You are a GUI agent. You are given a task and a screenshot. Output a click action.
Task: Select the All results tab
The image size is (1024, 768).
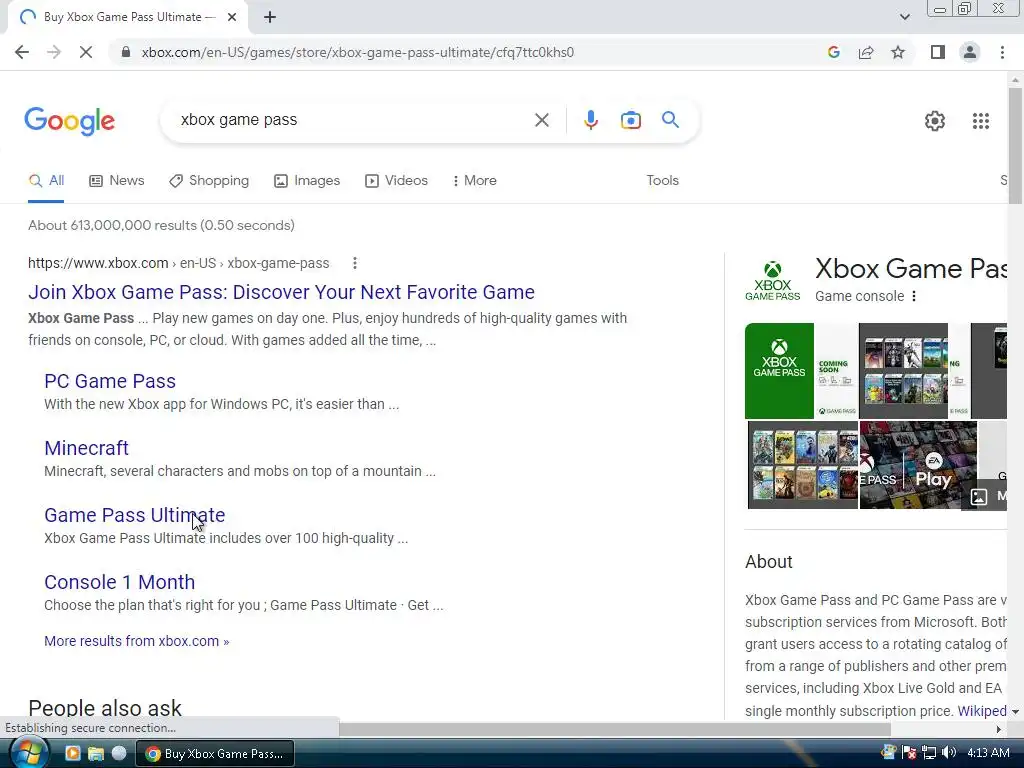[46, 181]
